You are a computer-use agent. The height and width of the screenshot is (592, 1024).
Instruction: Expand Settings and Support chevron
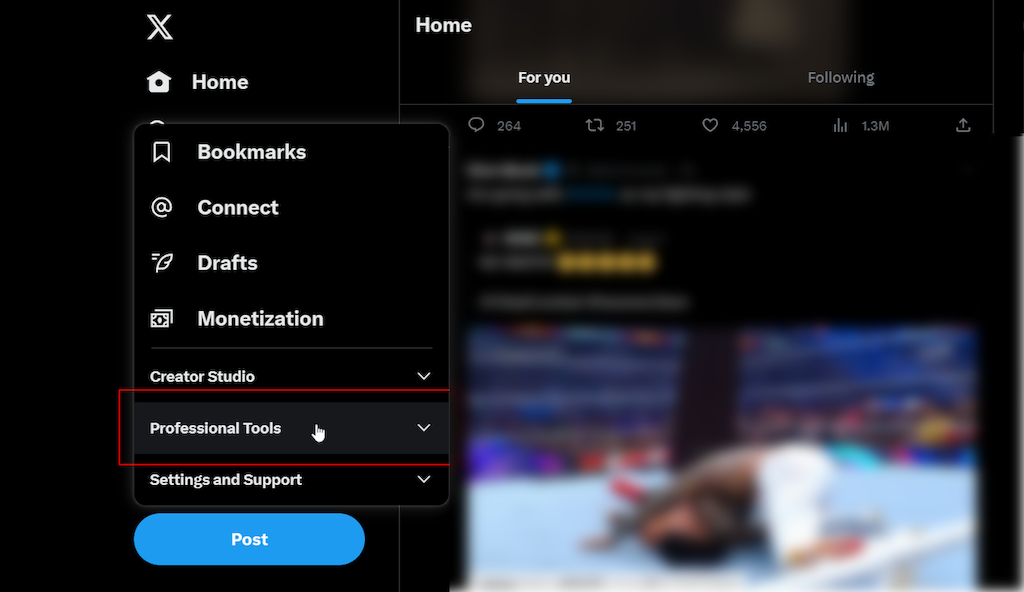pyautogui.click(x=424, y=479)
